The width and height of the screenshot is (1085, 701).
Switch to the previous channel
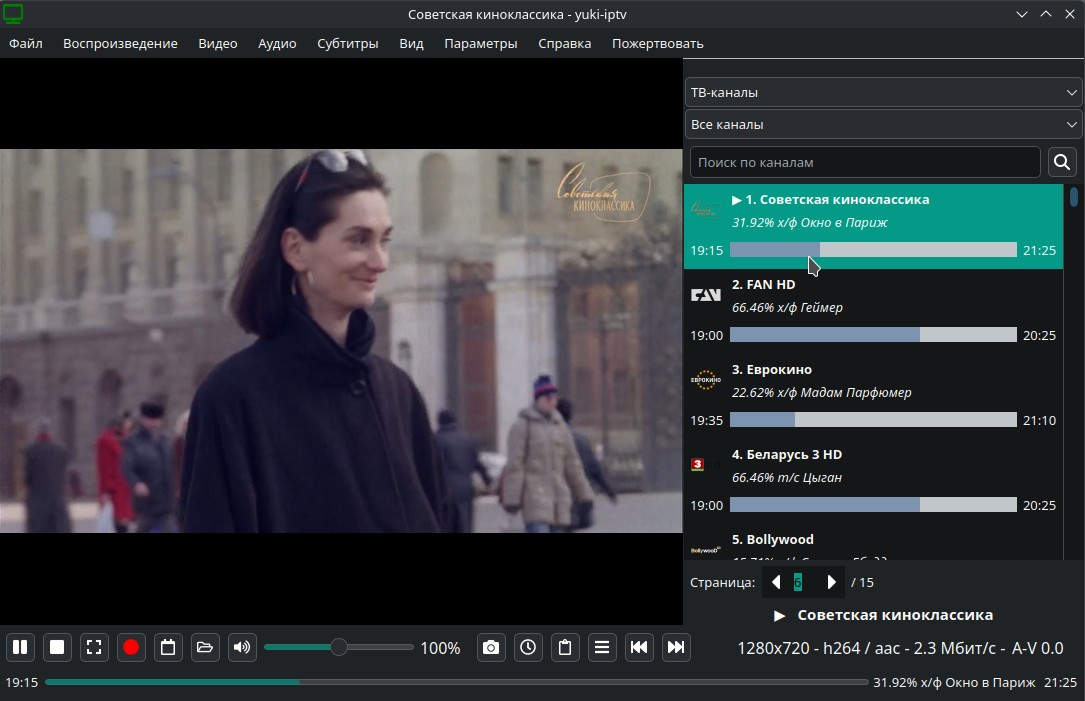coord(639,647)
